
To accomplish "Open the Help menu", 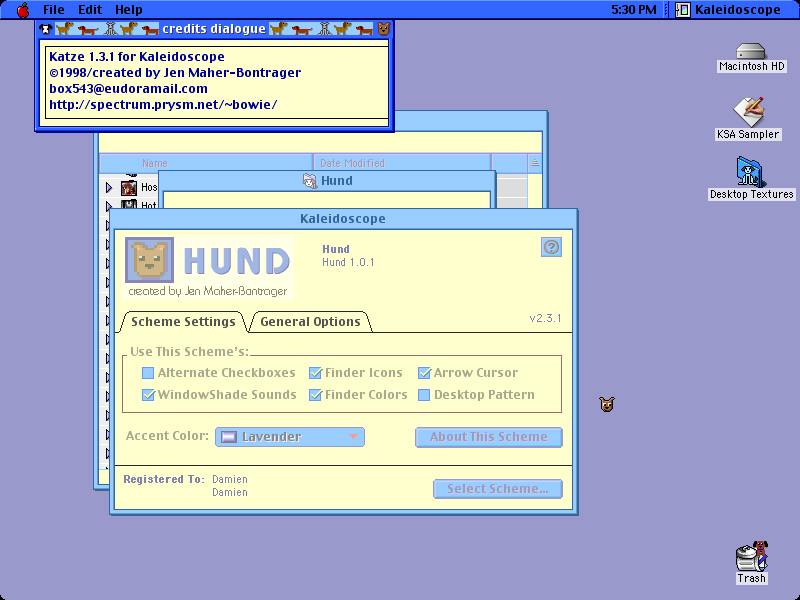I will [x=129, y=10].
